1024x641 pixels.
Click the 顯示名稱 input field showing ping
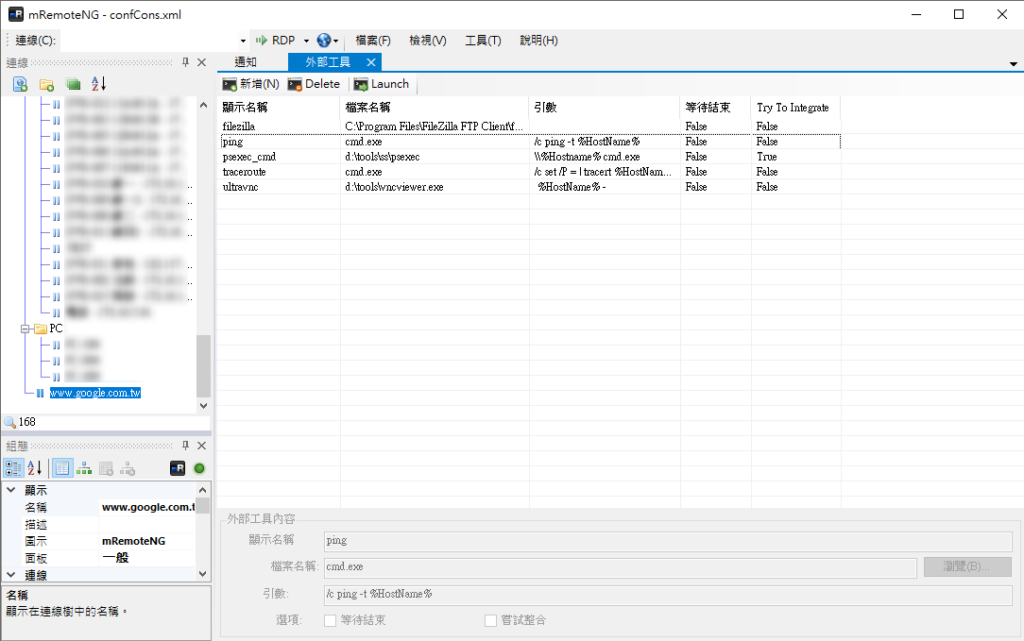click(667, 540)
